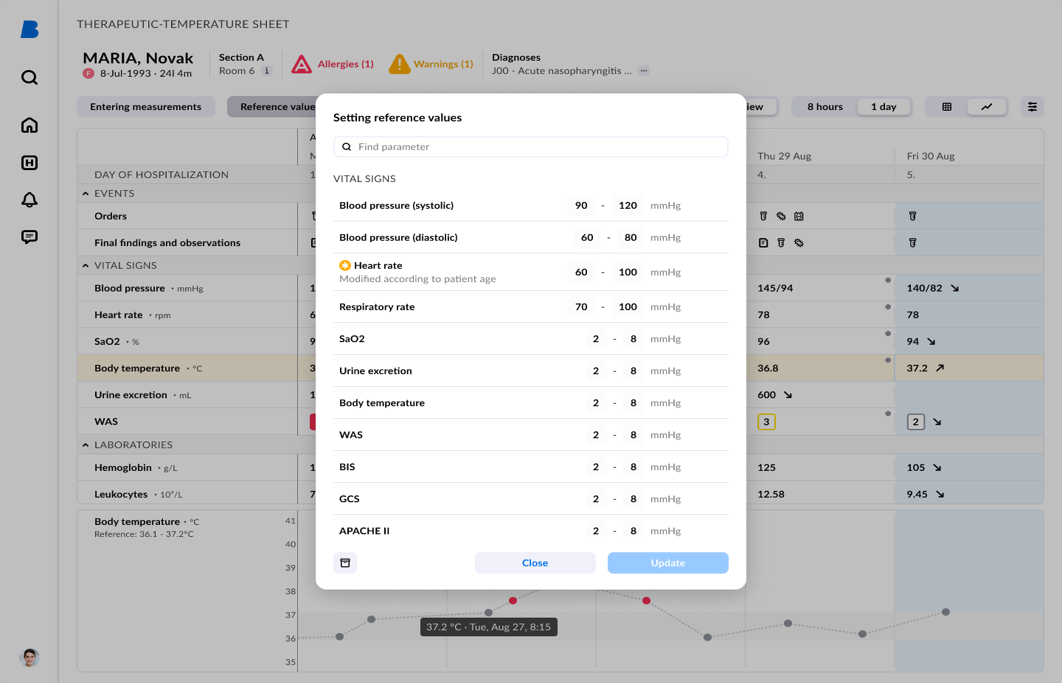Open display settings via the sliders icon
The image size is (1062, 683).
(1032, 106)
